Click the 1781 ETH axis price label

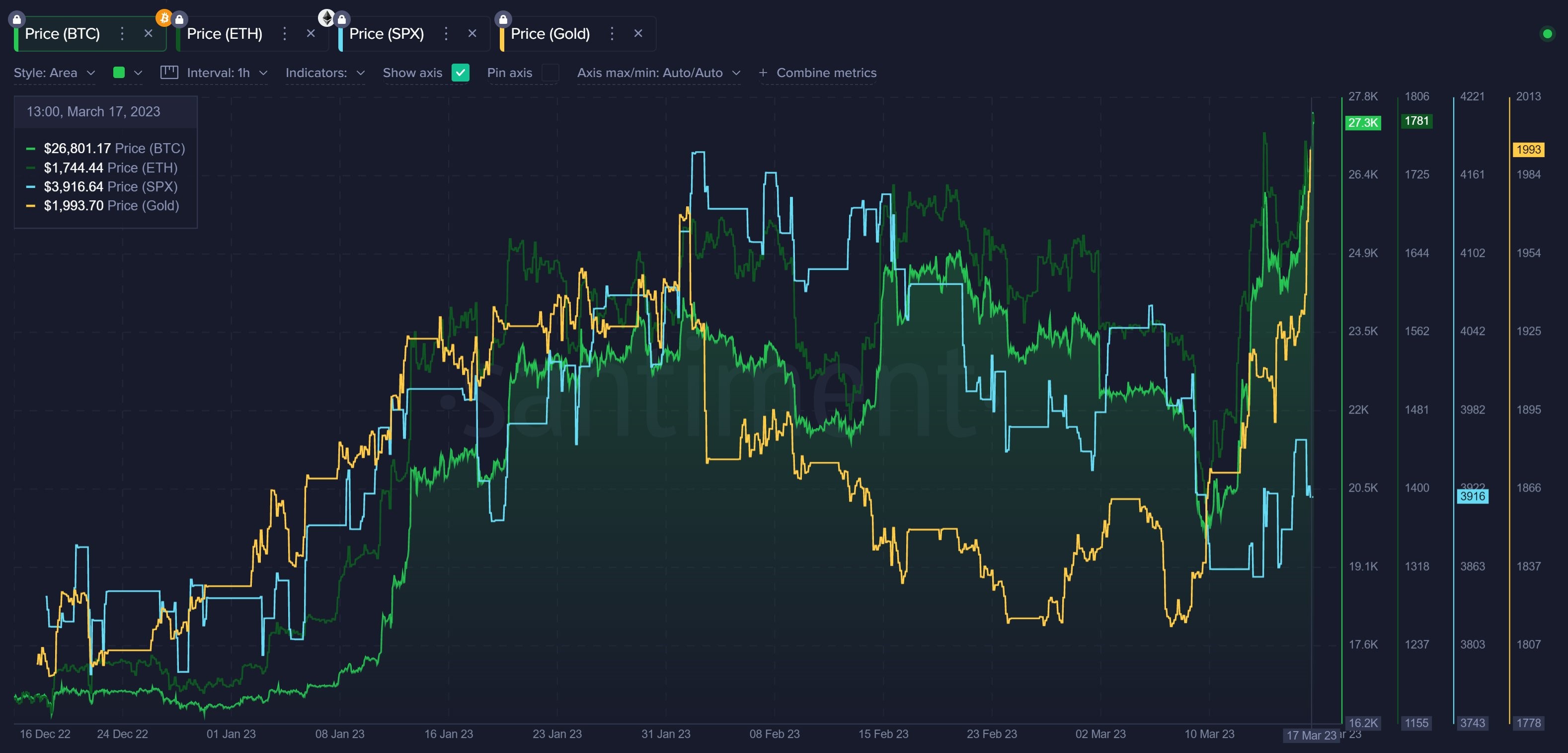tap(1416, 120)
